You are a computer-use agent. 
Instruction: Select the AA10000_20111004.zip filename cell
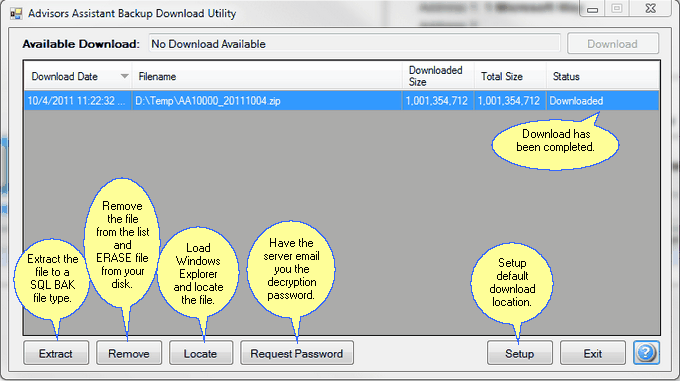click(x=267, y=101)
